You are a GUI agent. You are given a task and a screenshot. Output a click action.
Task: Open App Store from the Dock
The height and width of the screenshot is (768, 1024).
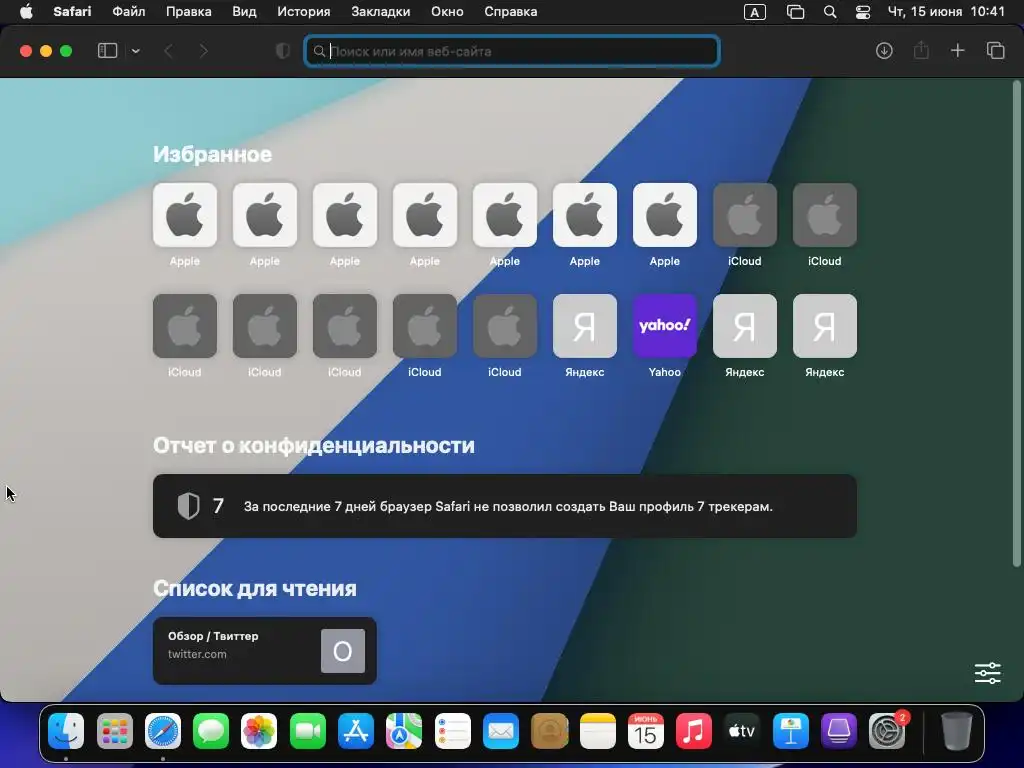(356, 731)
